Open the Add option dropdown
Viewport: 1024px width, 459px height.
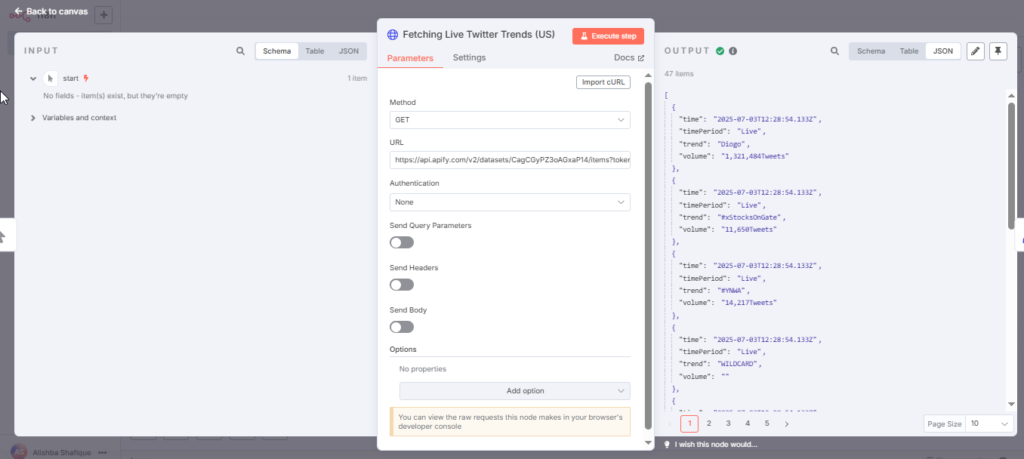point(515,391)
